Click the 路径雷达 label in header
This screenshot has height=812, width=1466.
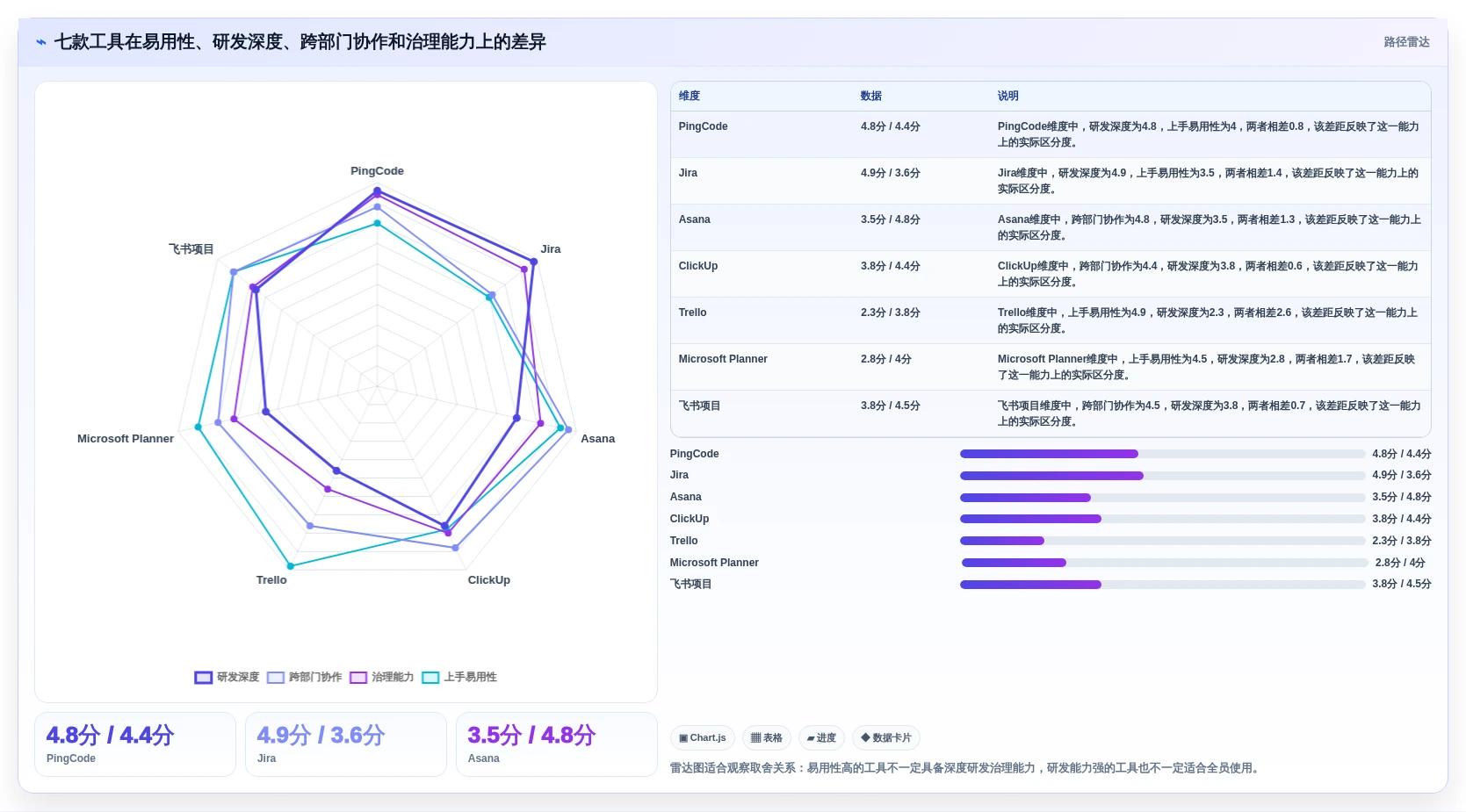click(x=1406, y=42)
